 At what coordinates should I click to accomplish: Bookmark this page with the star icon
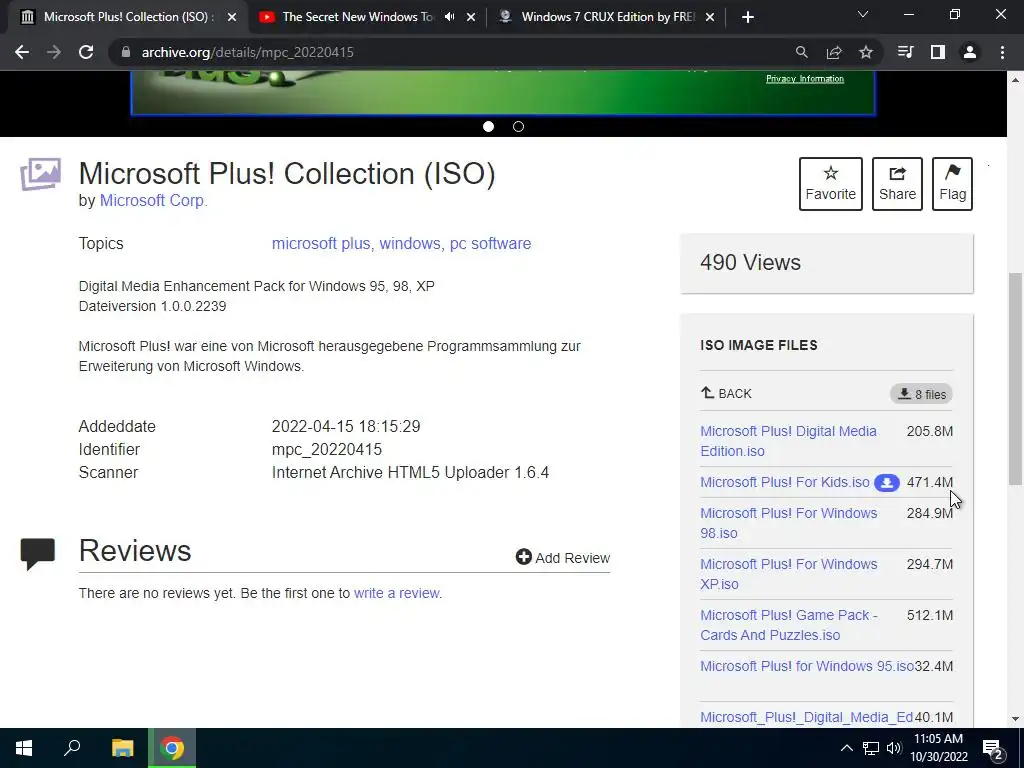(866, 52)
